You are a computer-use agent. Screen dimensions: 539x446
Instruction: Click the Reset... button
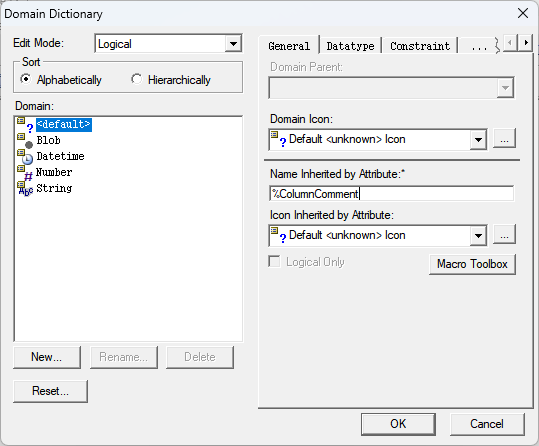[50, 391]
